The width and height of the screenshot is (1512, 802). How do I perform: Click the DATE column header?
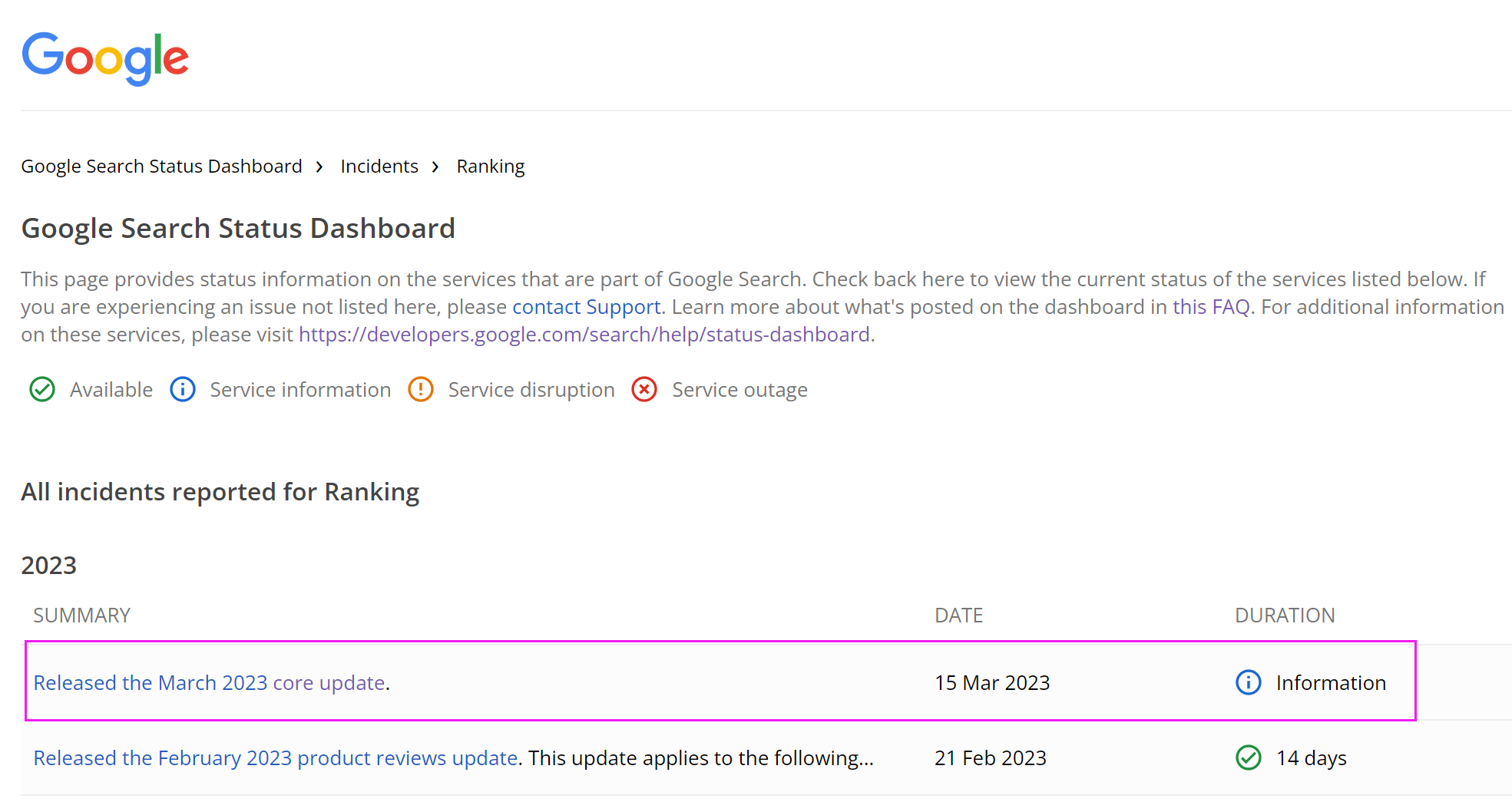pyautogui.click(x=958, y=616)
